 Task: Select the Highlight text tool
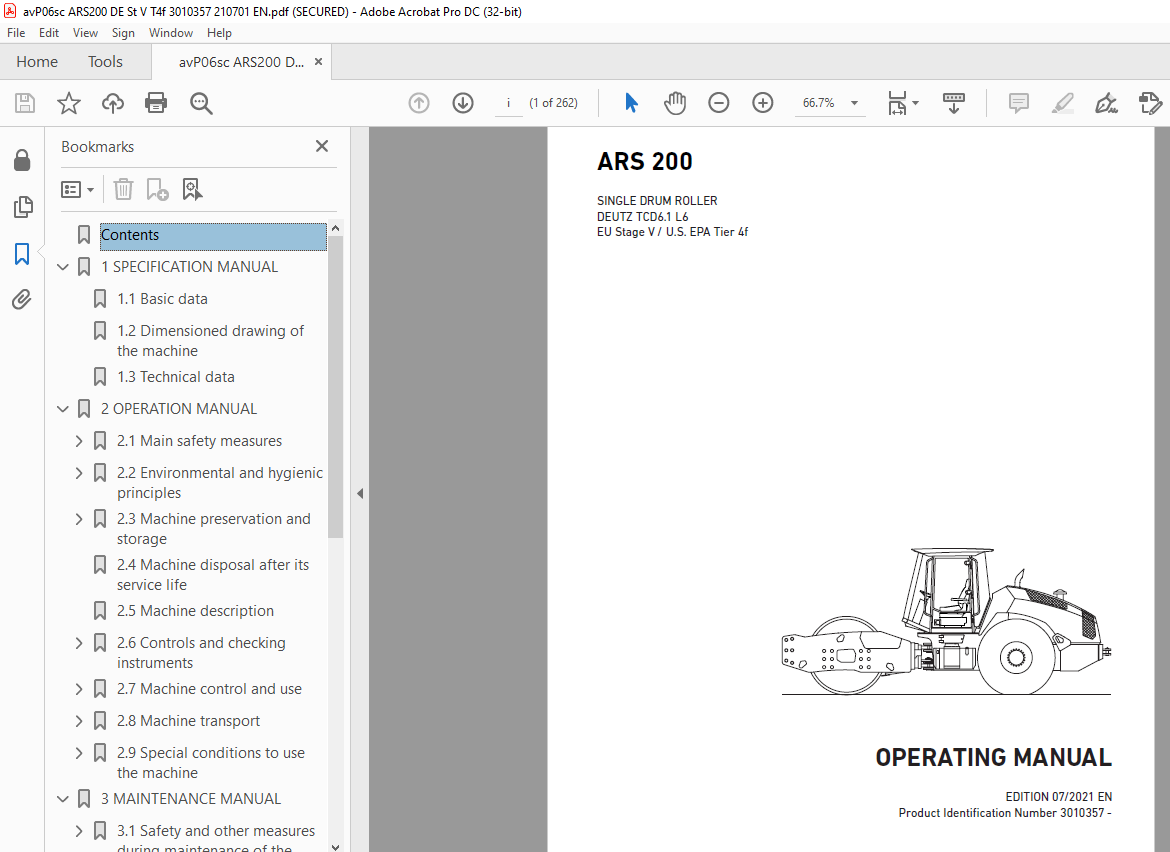tap(1063, 103)
